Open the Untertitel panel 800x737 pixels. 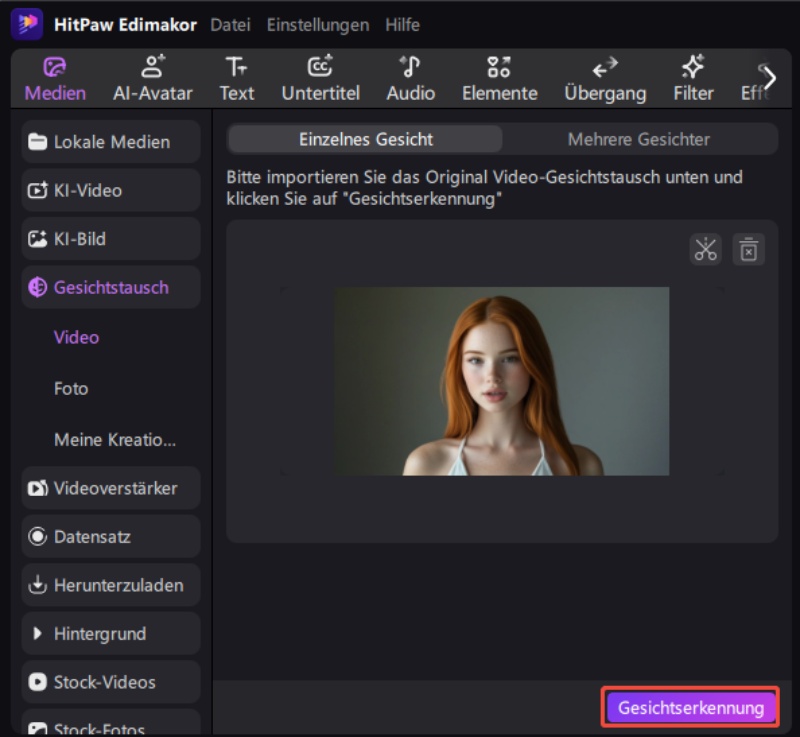320,79
